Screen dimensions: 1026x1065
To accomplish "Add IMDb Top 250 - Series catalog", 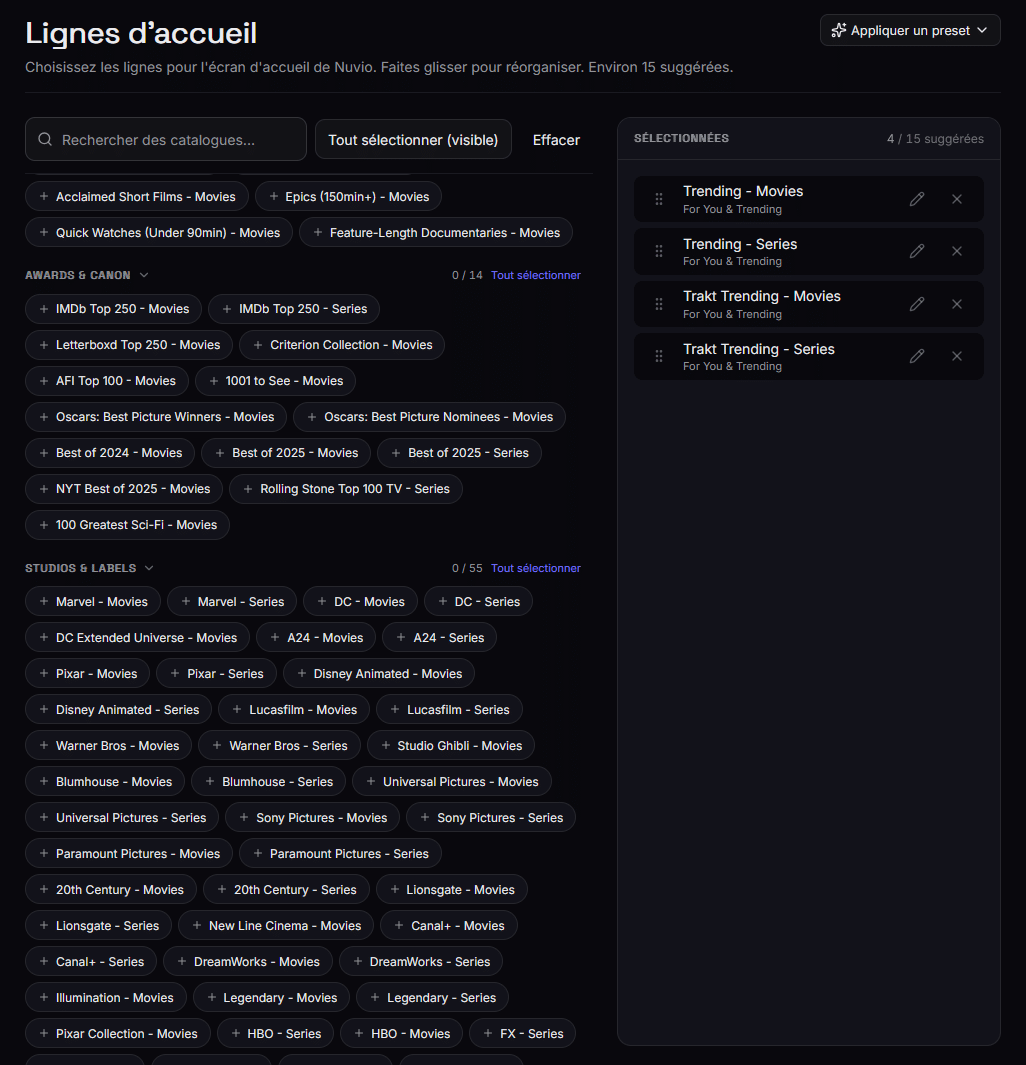I will [294, 309].
